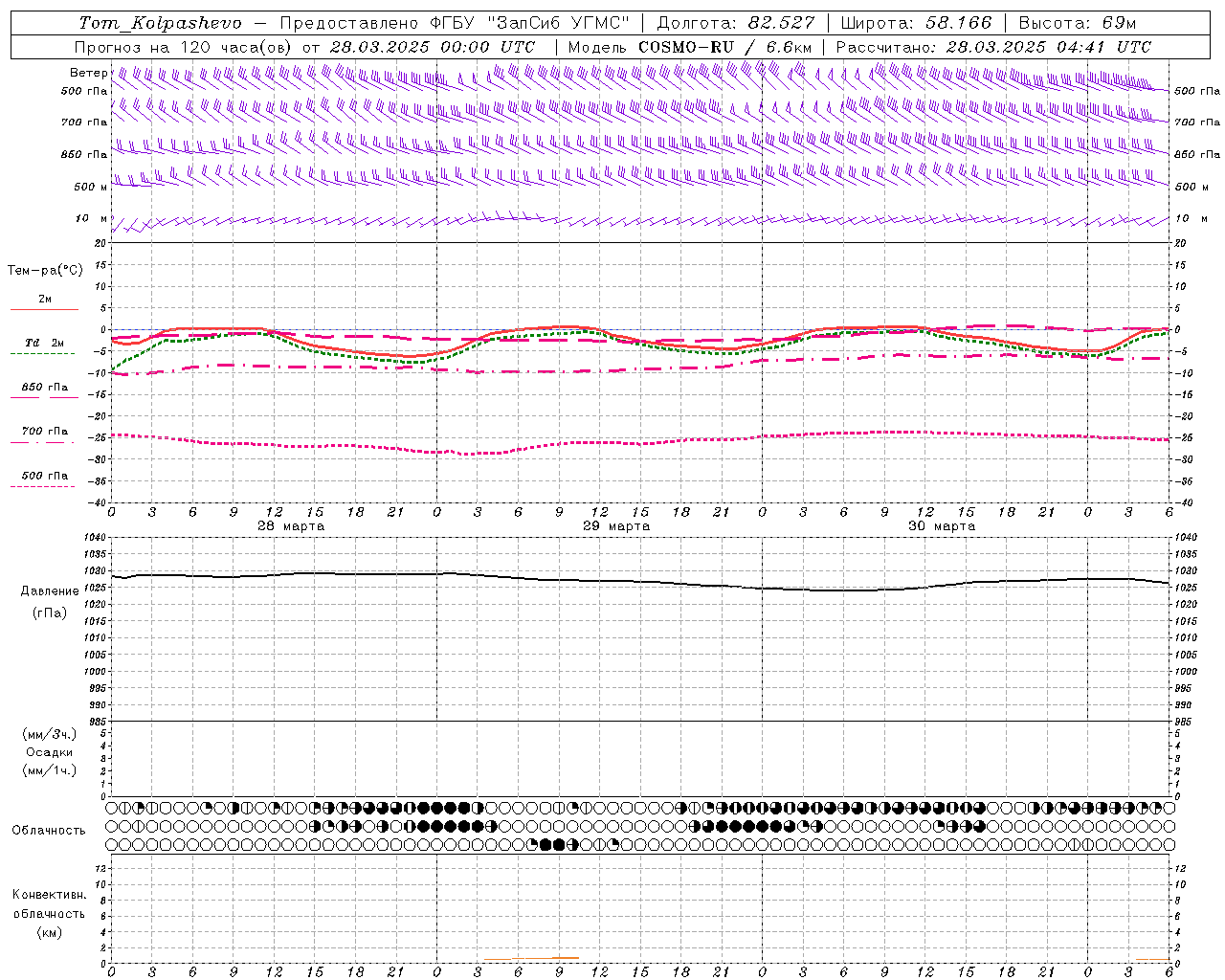
Task: Click the computed time Рассчитано: 28.03.2025 04:41 UTC
Action: click(993, 47)
